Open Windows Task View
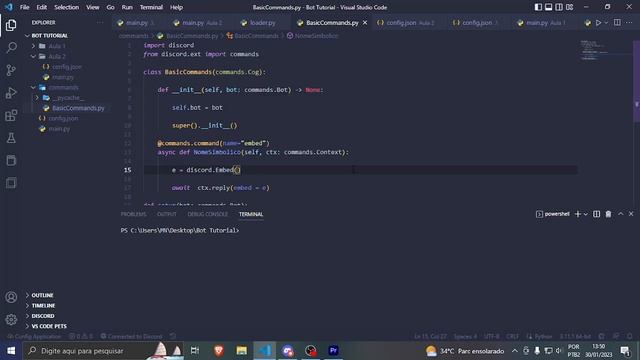This screenshot has width=640, height=360. tap(195, 351)
